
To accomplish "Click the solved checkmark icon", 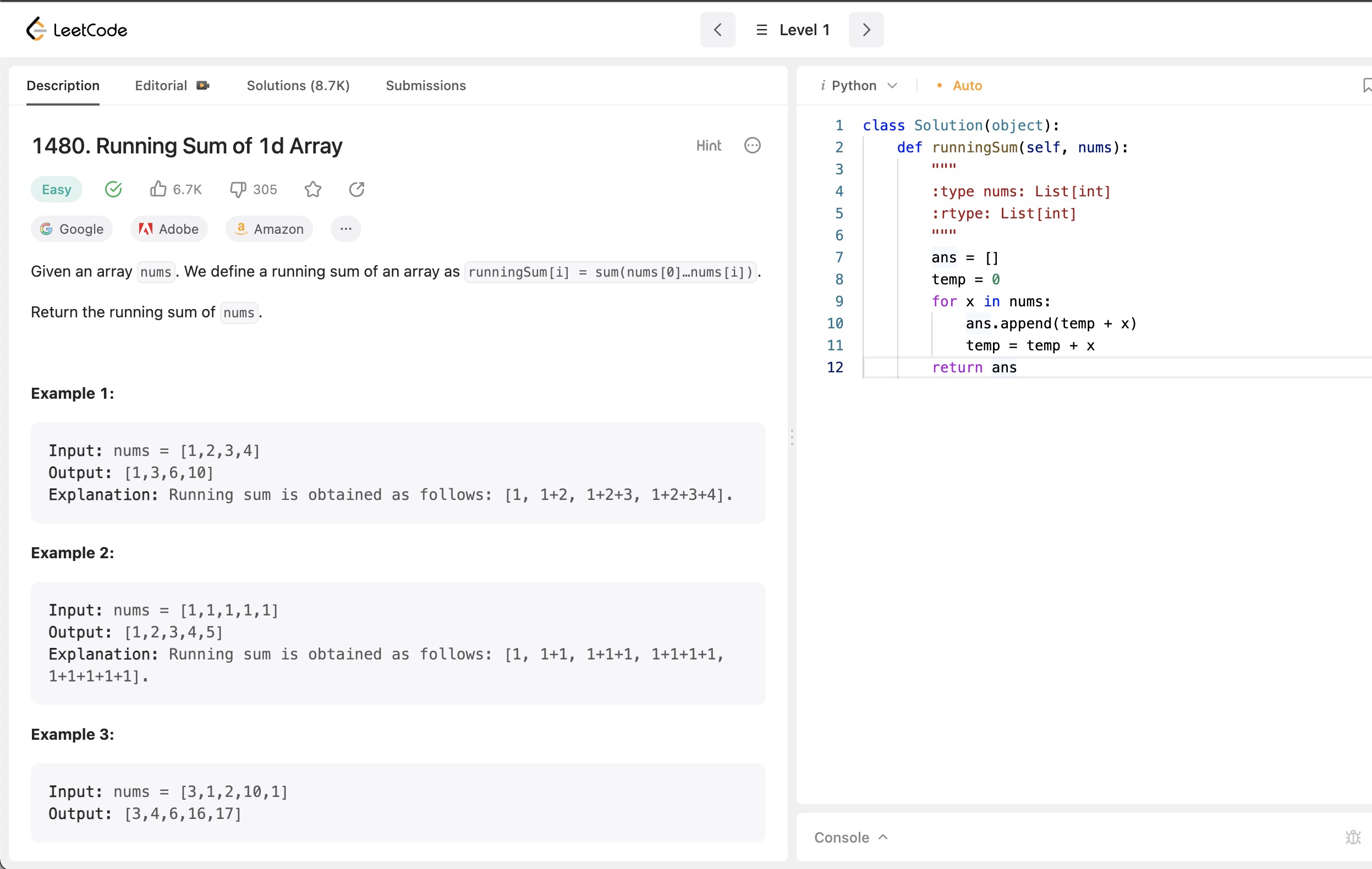I will pyautogui.click(x=113, y=189).
